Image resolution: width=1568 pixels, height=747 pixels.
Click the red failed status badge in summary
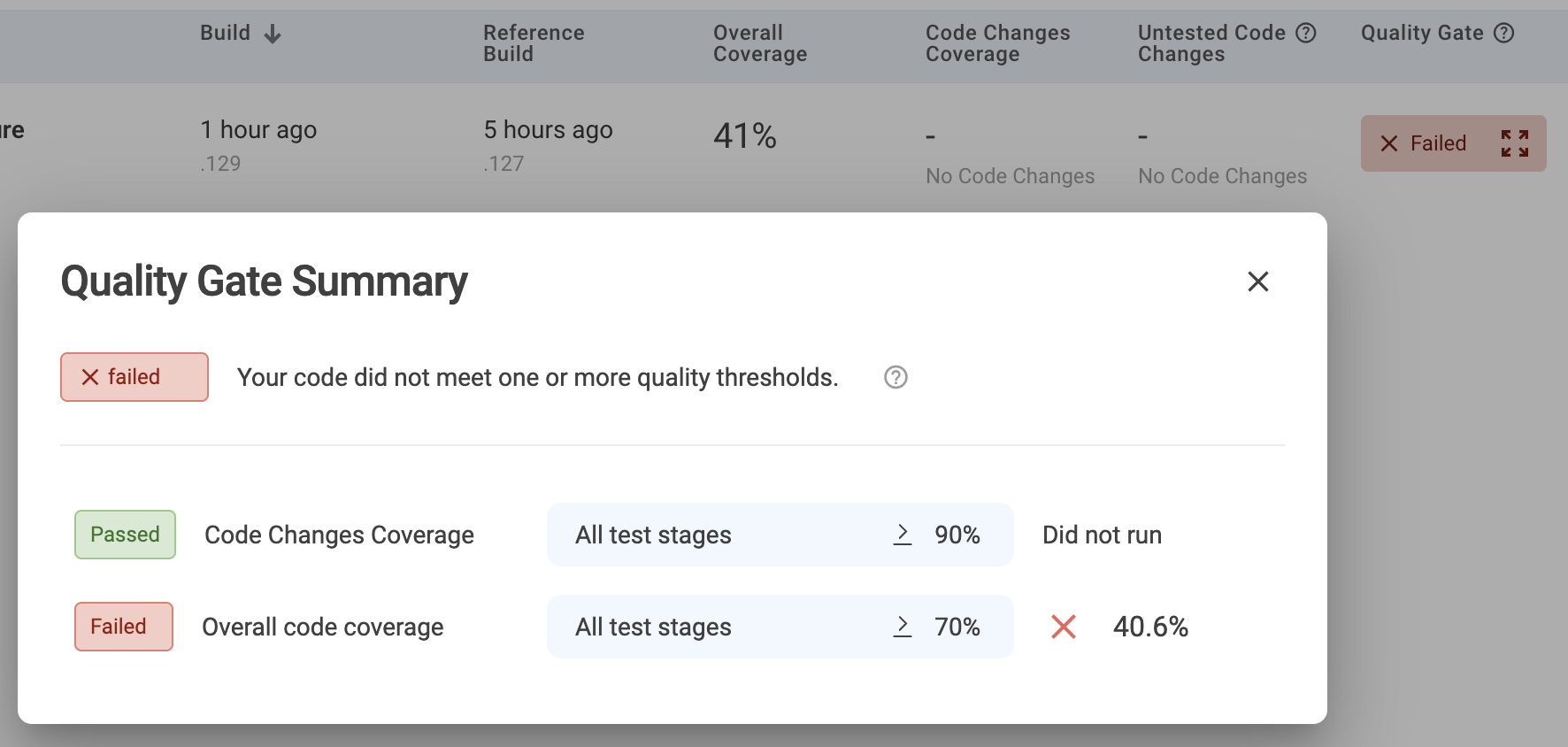click(135, 377)
